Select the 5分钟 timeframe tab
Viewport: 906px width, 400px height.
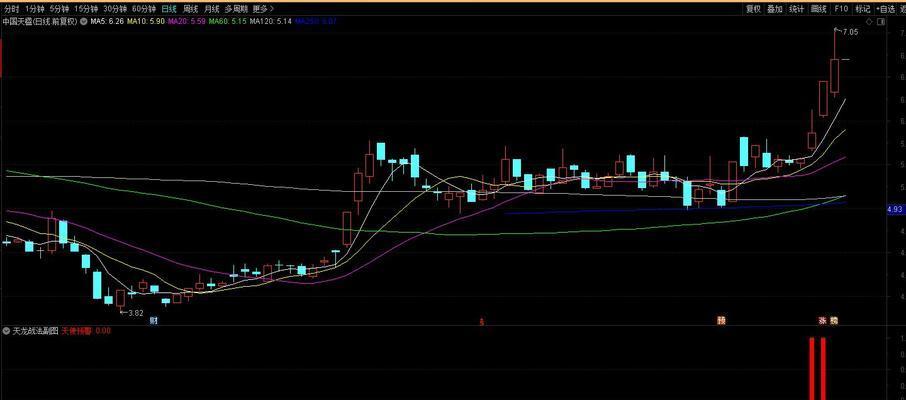(x=72, y=8)
